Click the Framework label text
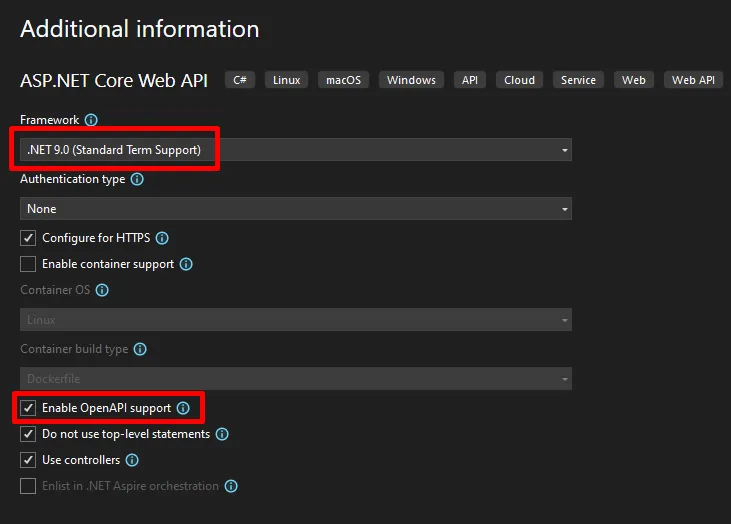The image size is (731, 524). [49, 120]
